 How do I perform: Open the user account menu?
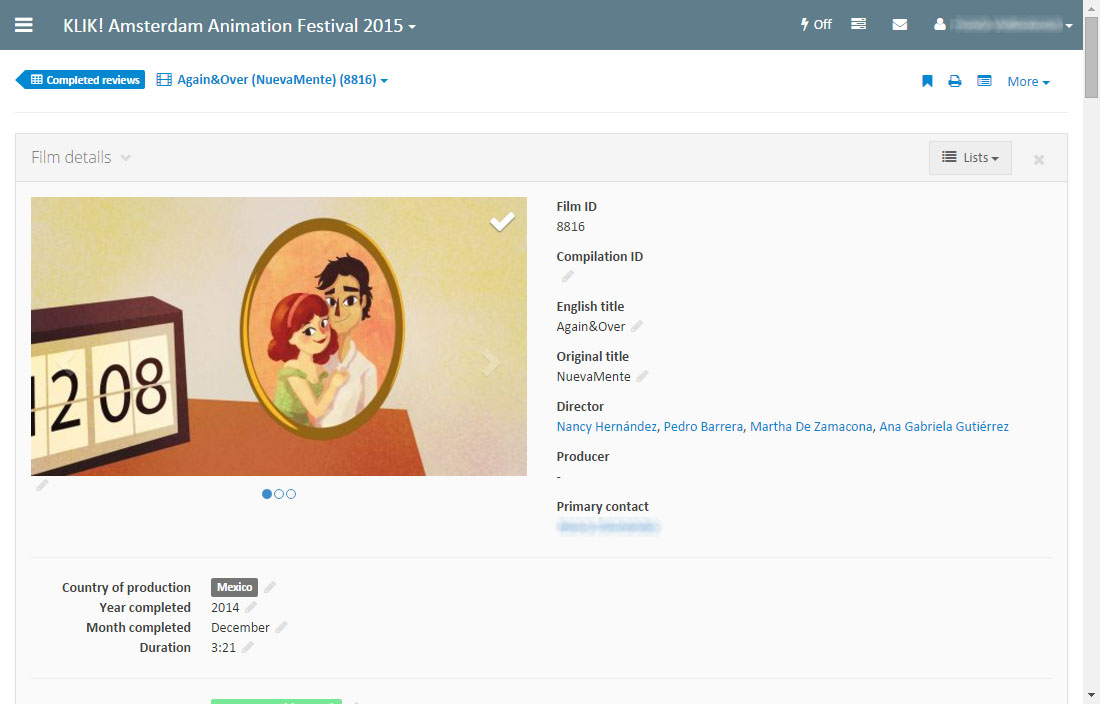coord(1003,25)
